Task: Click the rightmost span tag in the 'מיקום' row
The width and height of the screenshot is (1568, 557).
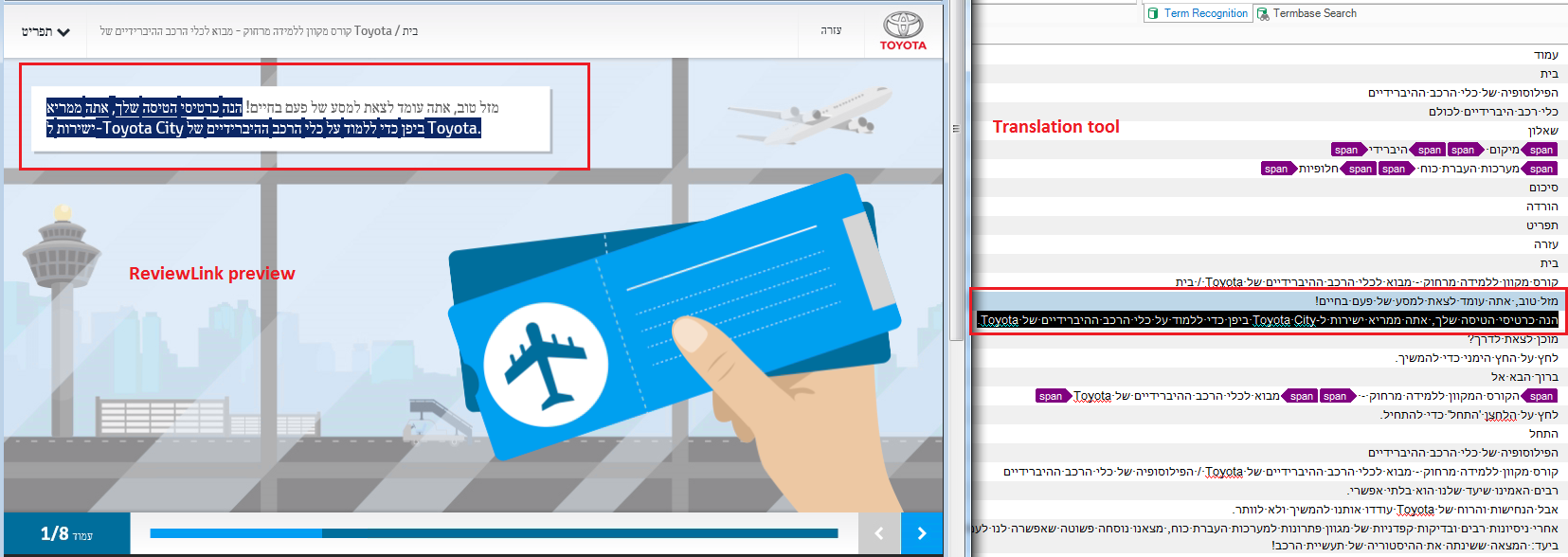Action: (1540, 150)
